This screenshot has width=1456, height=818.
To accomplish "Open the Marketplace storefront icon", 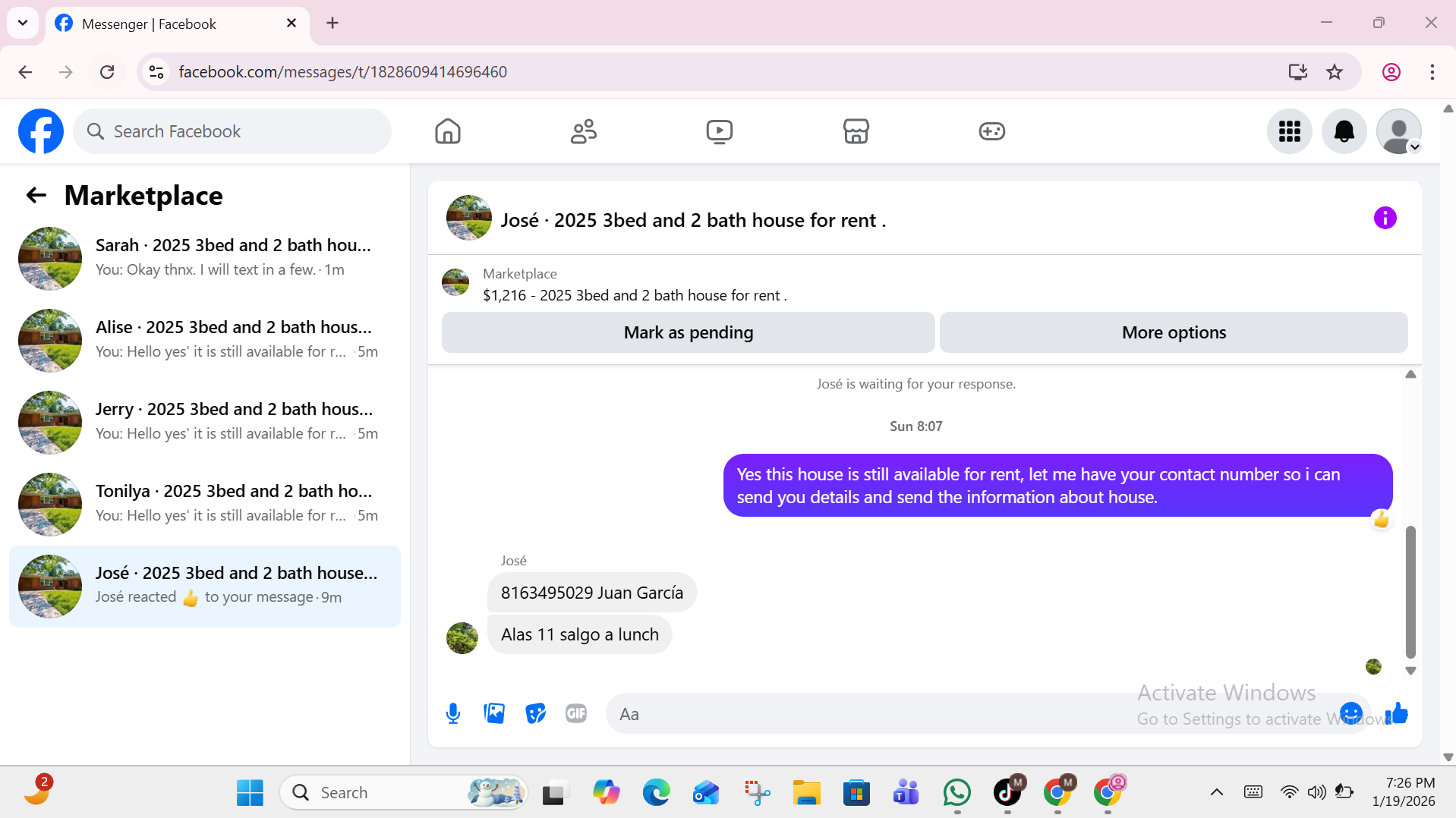I will [x=856, y=131].
